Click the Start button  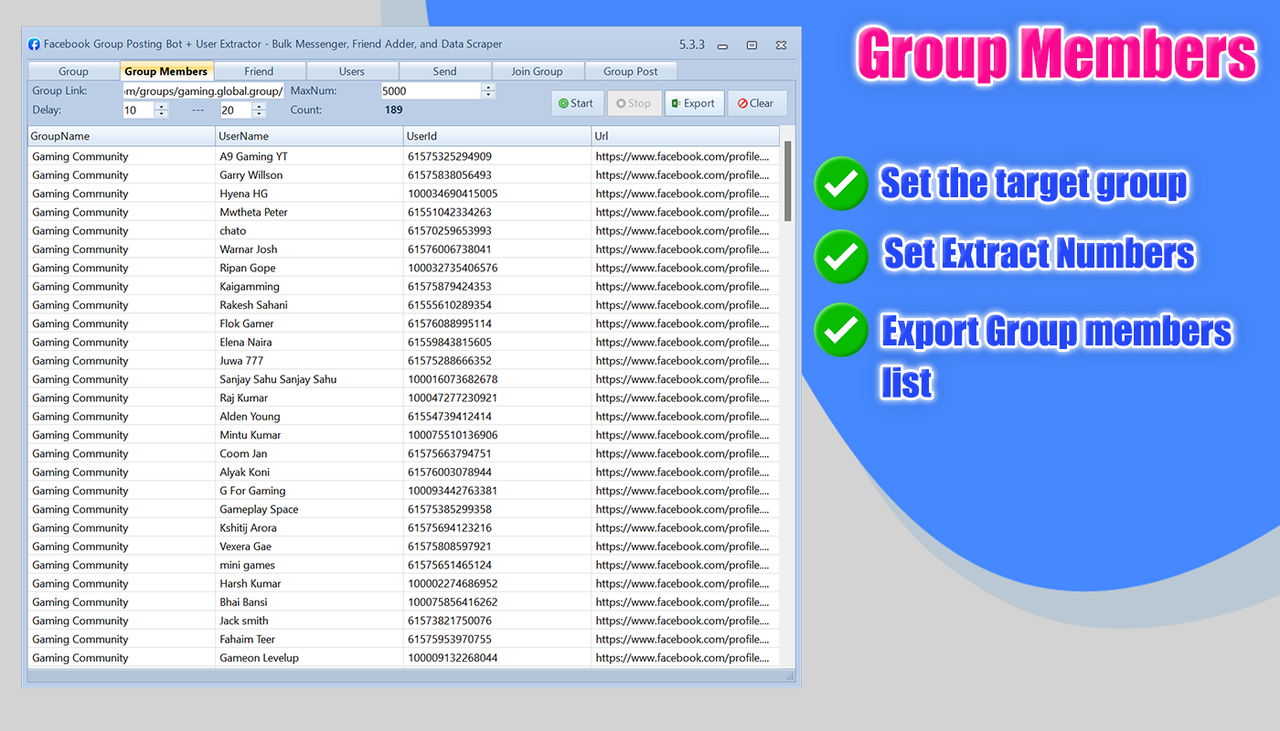click(576, 103)
